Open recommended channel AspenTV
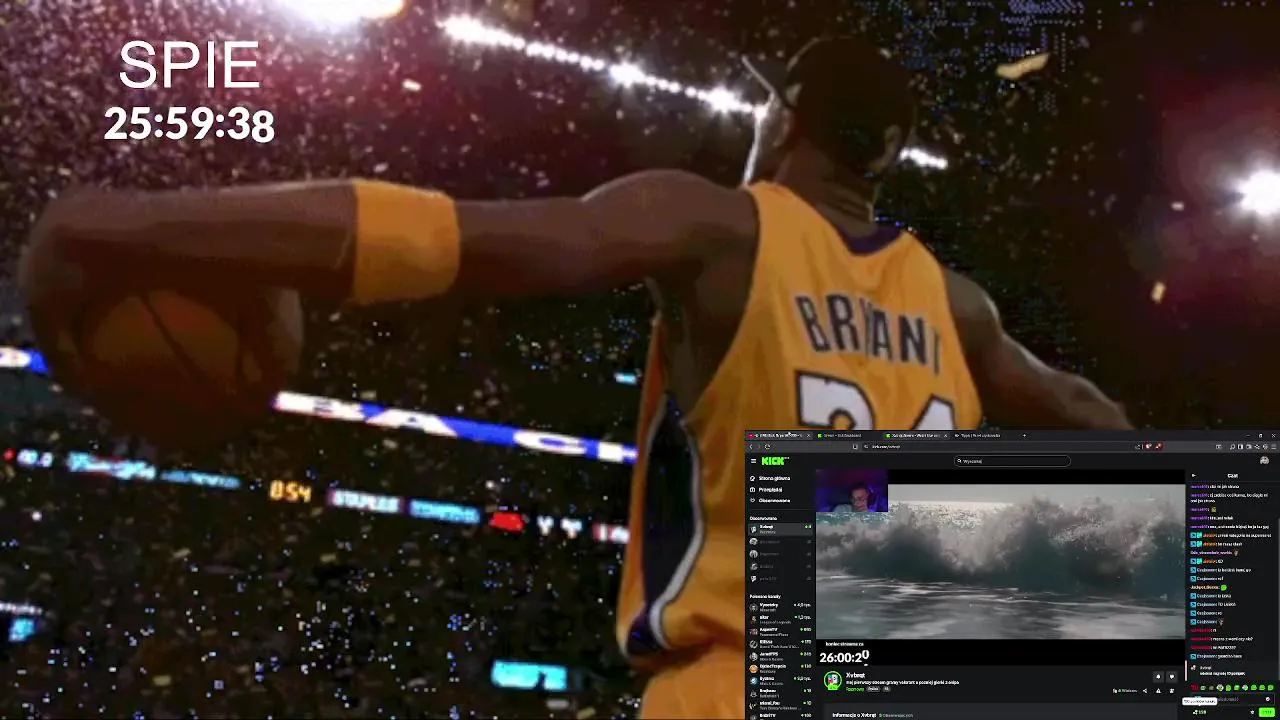 [780, 631]
